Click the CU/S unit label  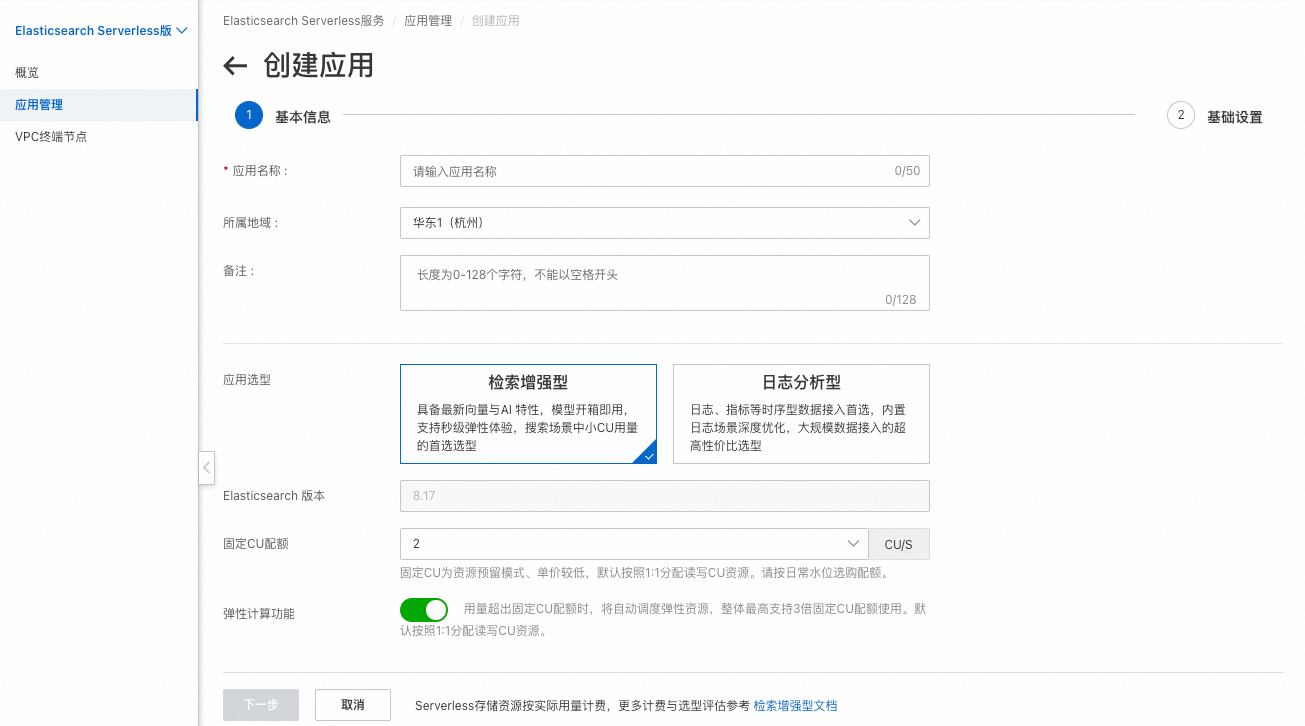(899, 544)
